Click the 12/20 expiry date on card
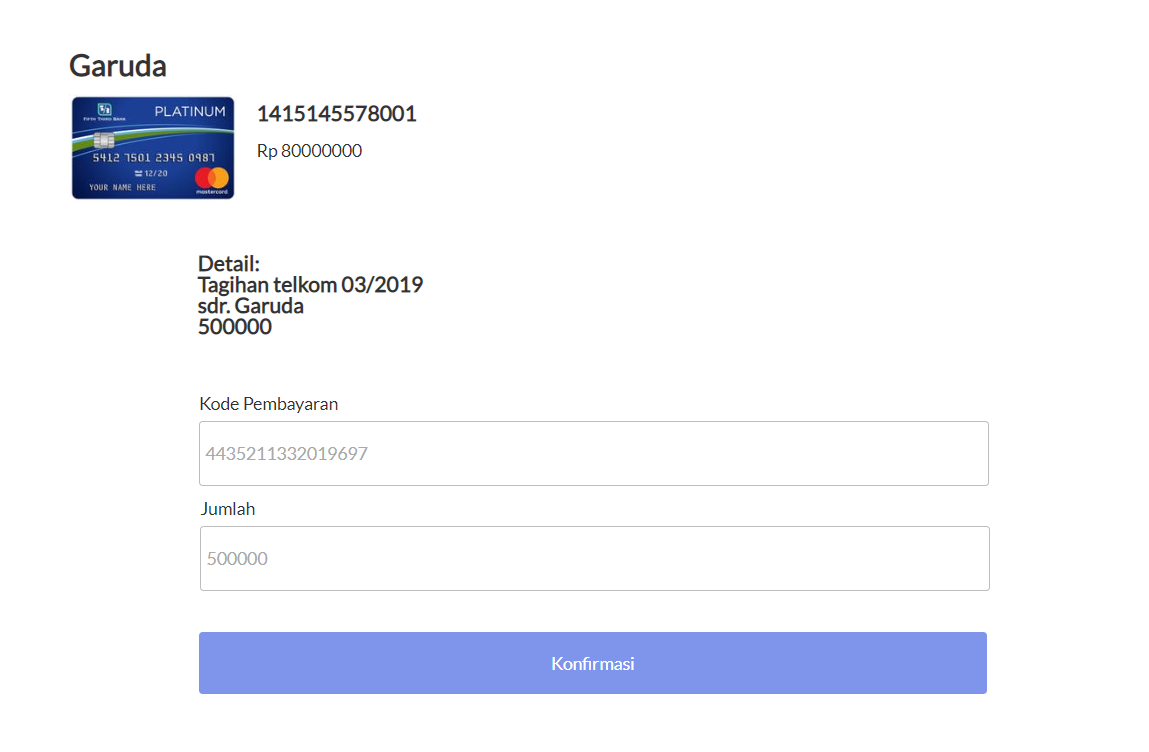 152,174
